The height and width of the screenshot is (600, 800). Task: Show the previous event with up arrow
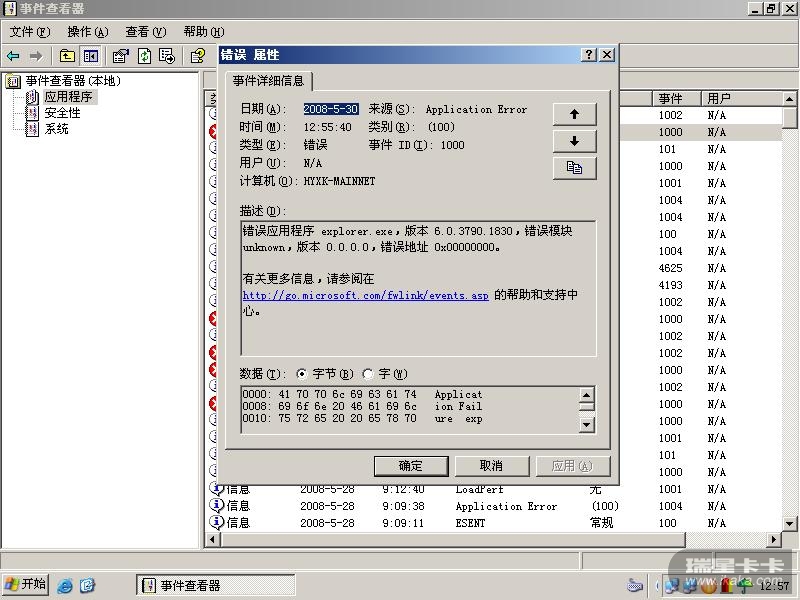(x=574, y=114)
